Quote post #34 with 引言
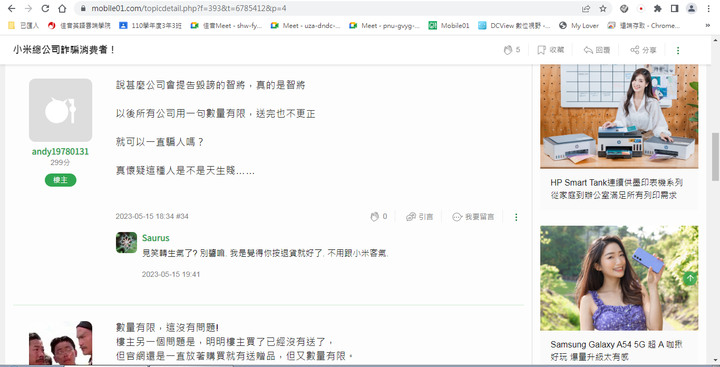 tap(420, 217)
